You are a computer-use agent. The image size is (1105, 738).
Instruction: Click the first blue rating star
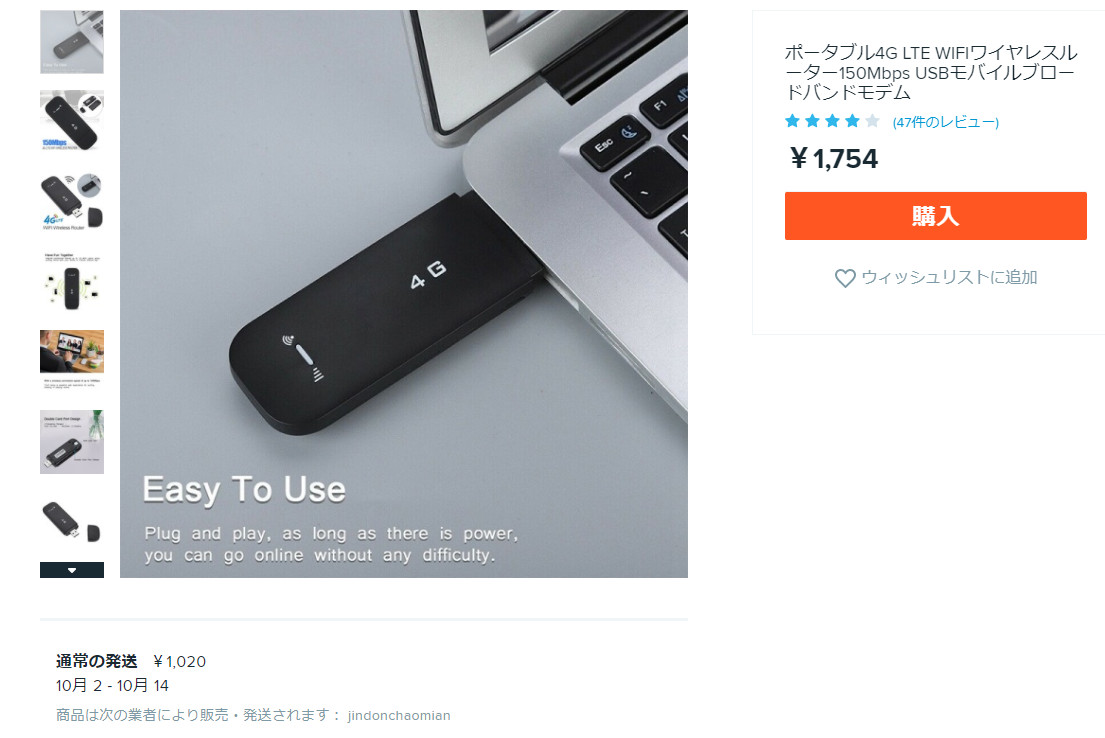tap(792, 121)
